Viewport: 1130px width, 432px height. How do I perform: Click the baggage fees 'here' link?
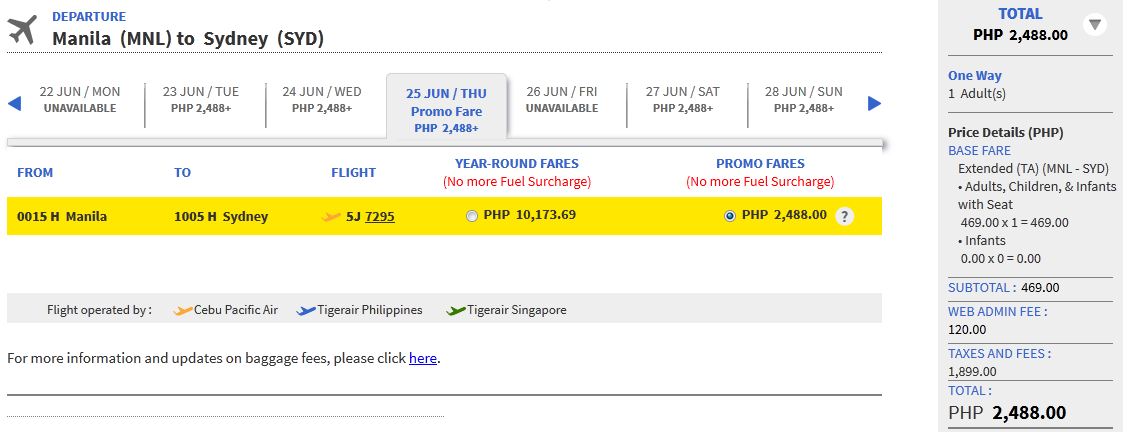click(422, 358)
